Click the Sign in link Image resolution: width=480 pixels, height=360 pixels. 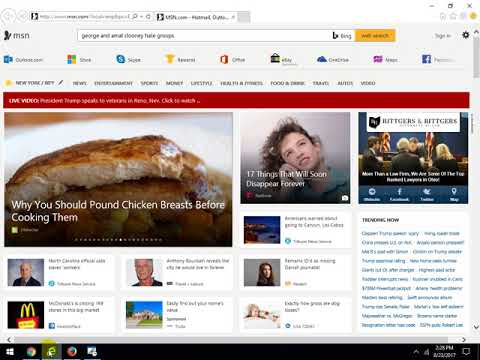443,36
